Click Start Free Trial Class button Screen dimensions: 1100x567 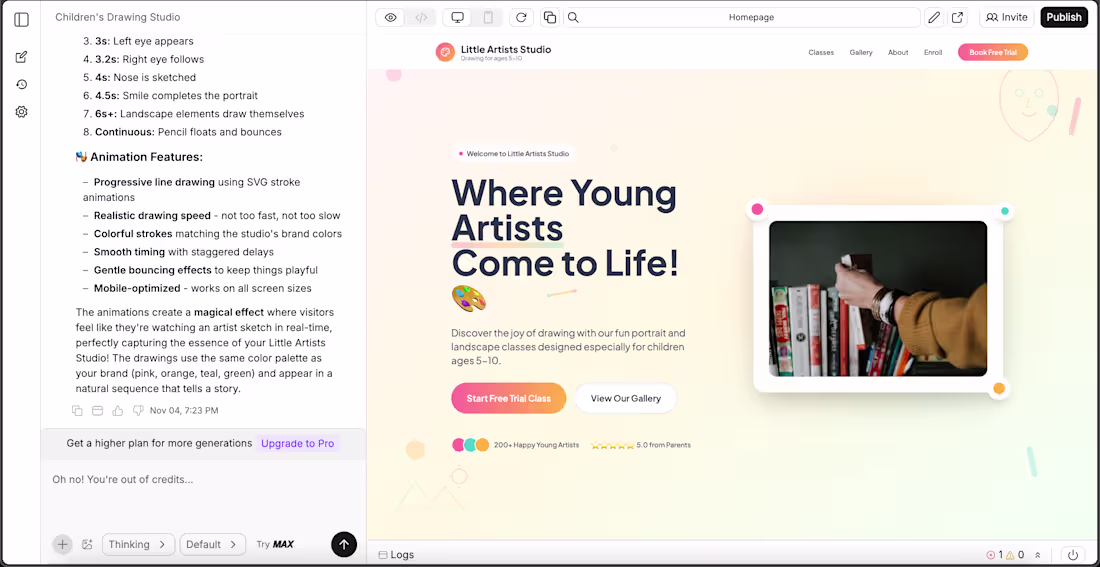509,398
